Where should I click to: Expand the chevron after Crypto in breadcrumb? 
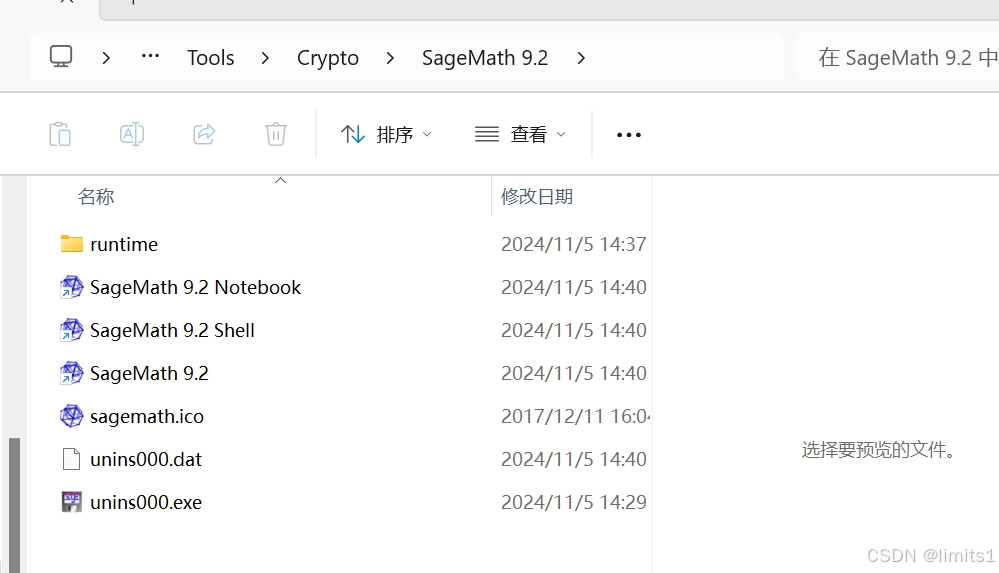pyautogui.click(x=390, y=58)
